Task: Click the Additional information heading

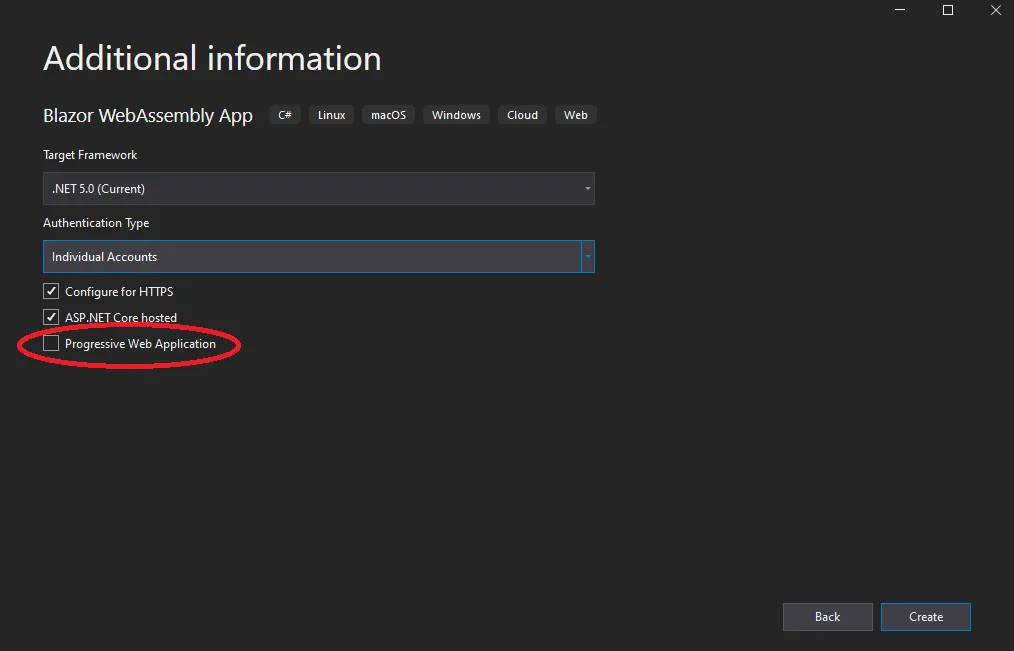Action: click(212, 59)
